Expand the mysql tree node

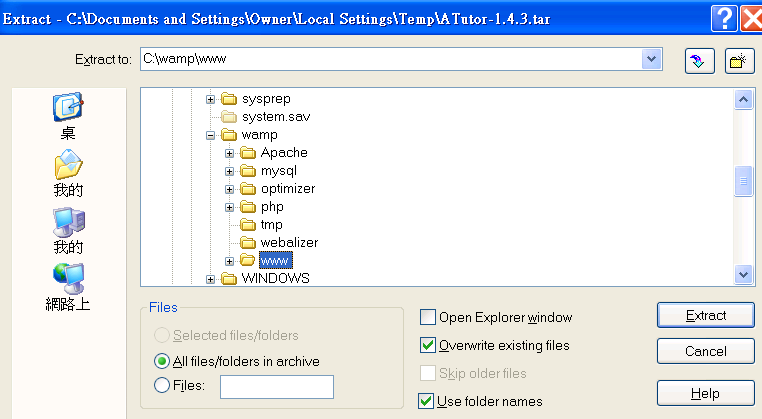(x=229, y=172)
